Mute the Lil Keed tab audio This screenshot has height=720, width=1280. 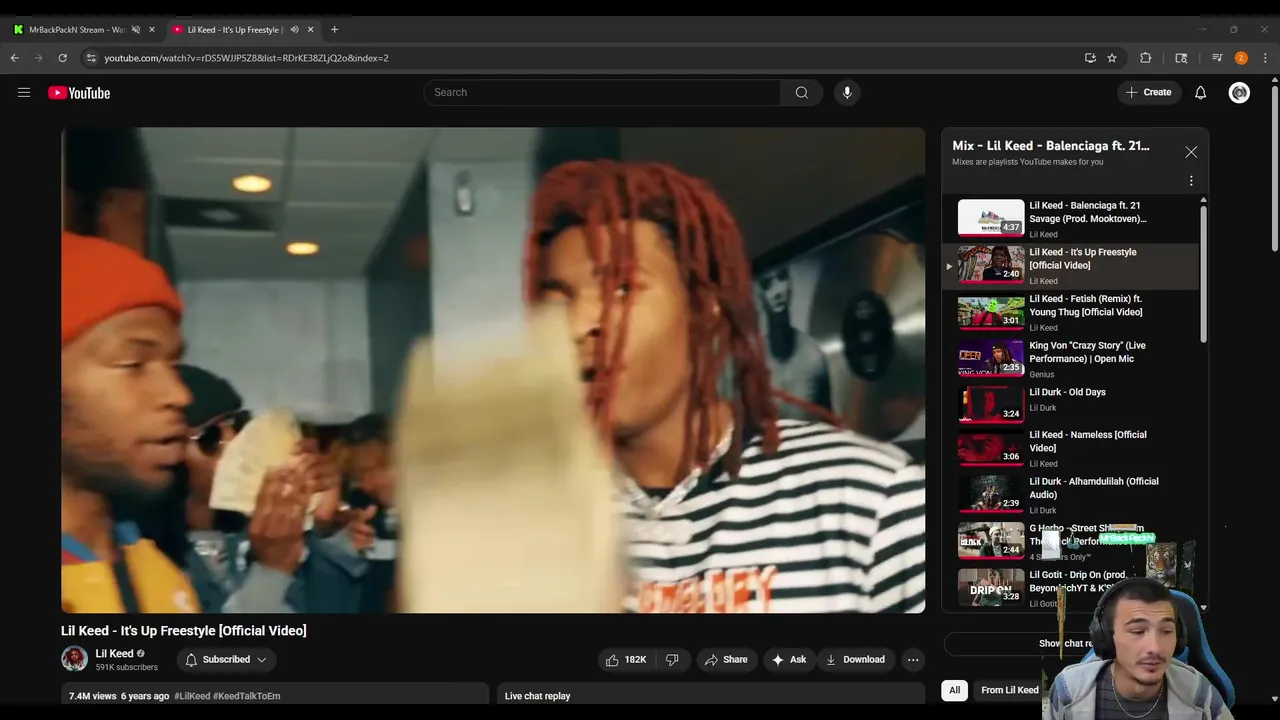(x=294, y=30)
